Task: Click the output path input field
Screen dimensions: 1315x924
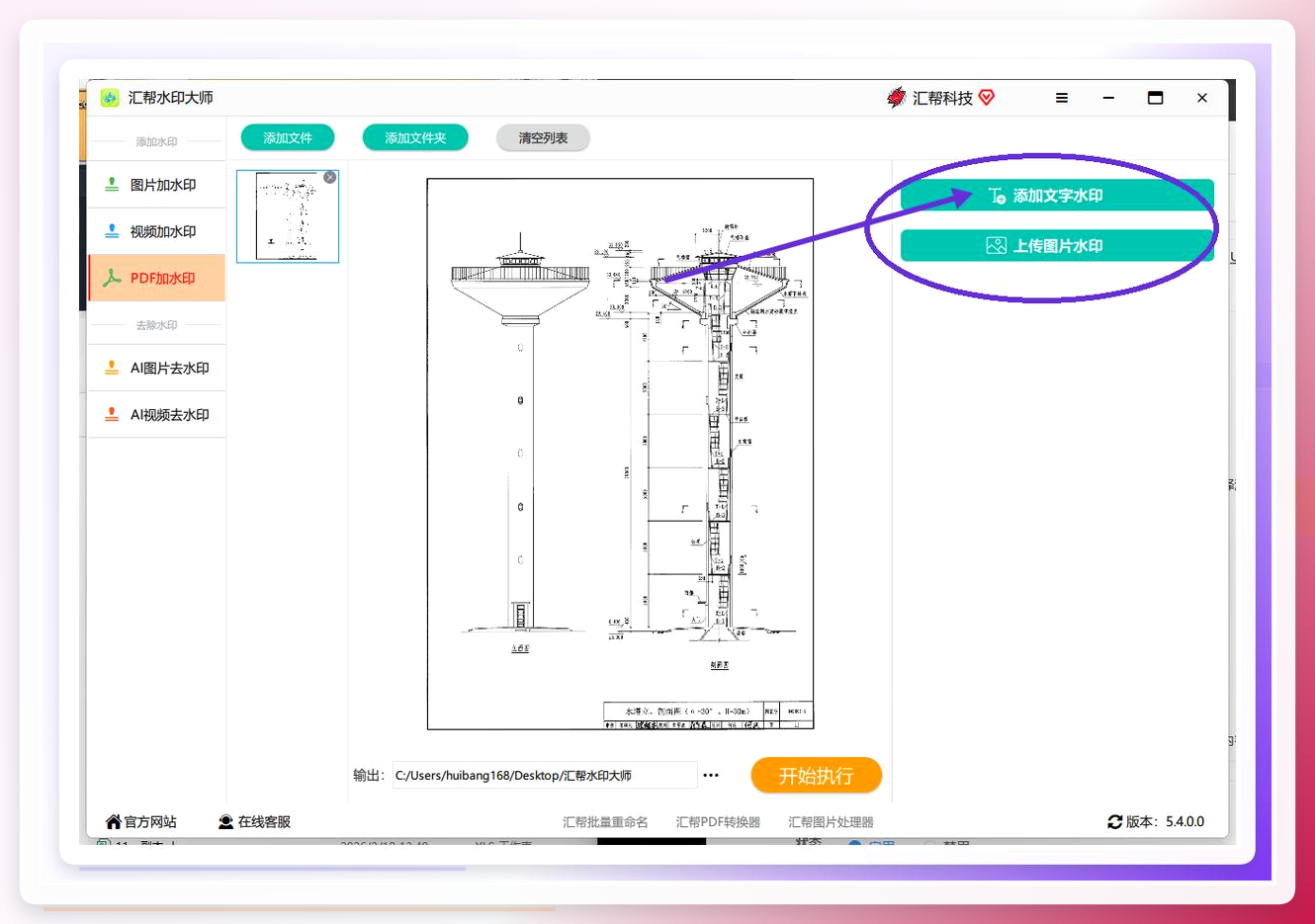Action: (x=545, y=776)
